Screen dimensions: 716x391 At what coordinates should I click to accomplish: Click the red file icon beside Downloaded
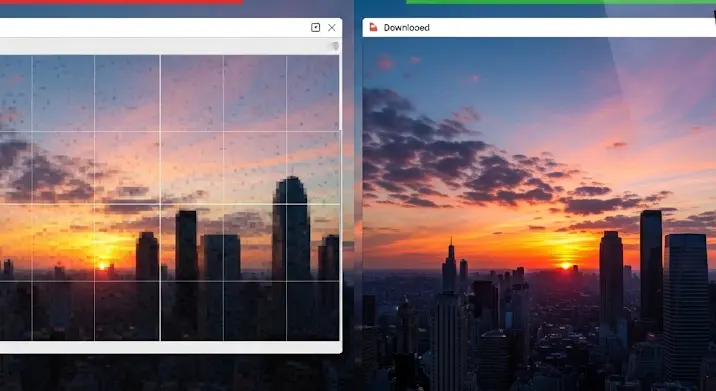[373, 27]
